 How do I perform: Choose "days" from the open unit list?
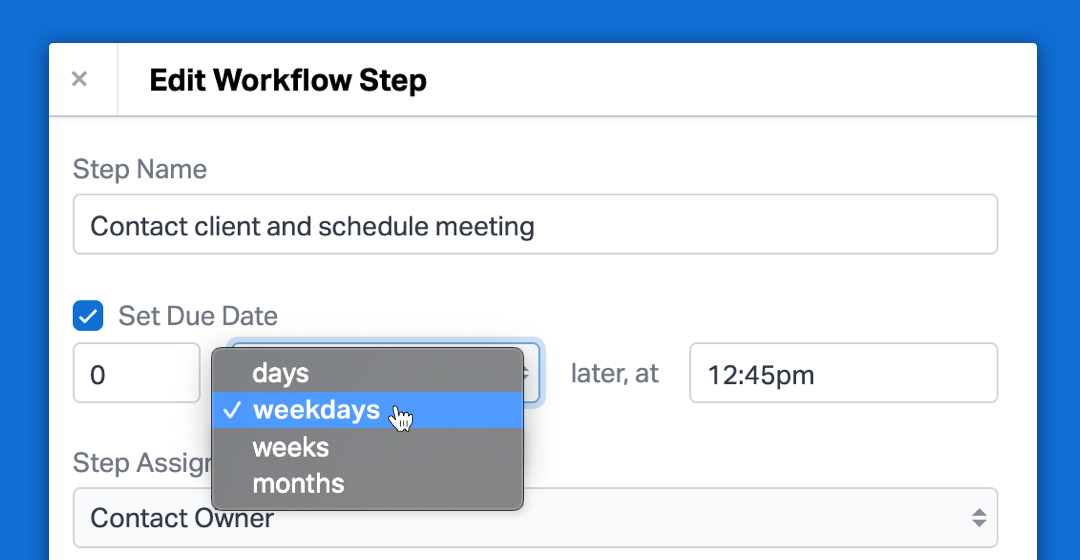coord(368,373)
